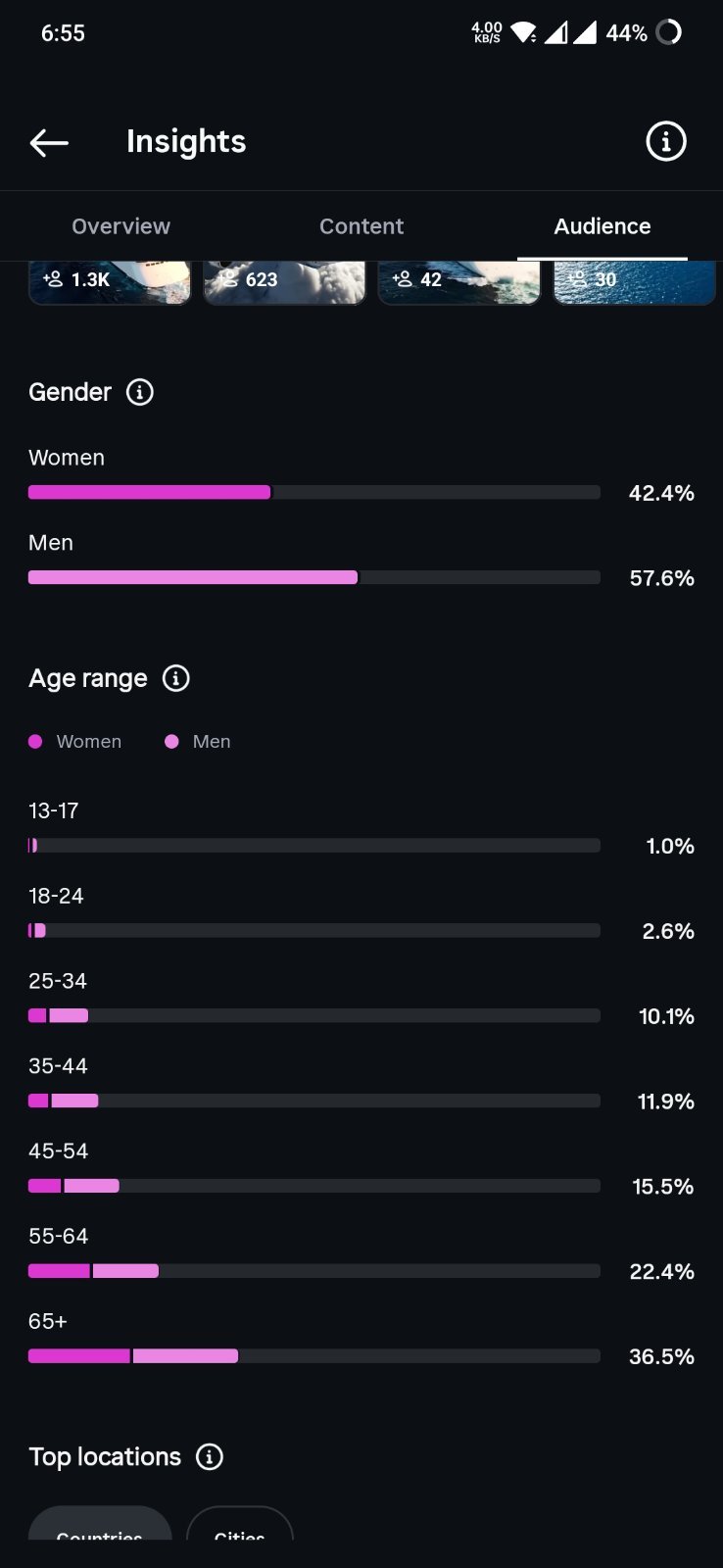Screen dimensions: 723x1568
Task: Tap the battery ring icon in status bar
Action: click(x=668, y=32)
